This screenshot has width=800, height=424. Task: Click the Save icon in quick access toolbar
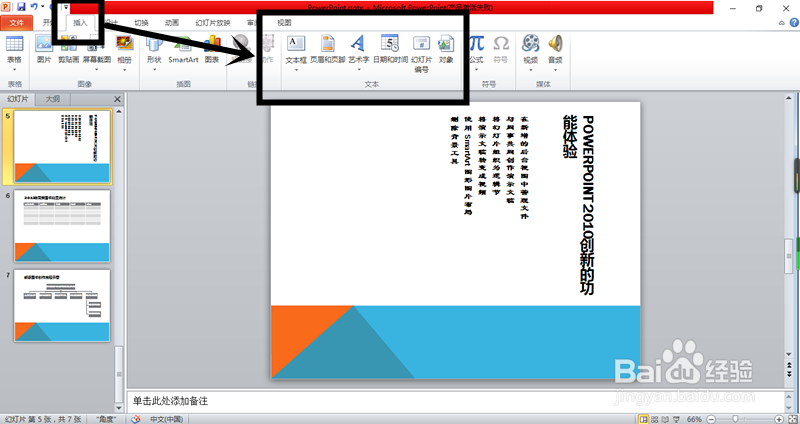pyautogui.click(x=21, y=7)
